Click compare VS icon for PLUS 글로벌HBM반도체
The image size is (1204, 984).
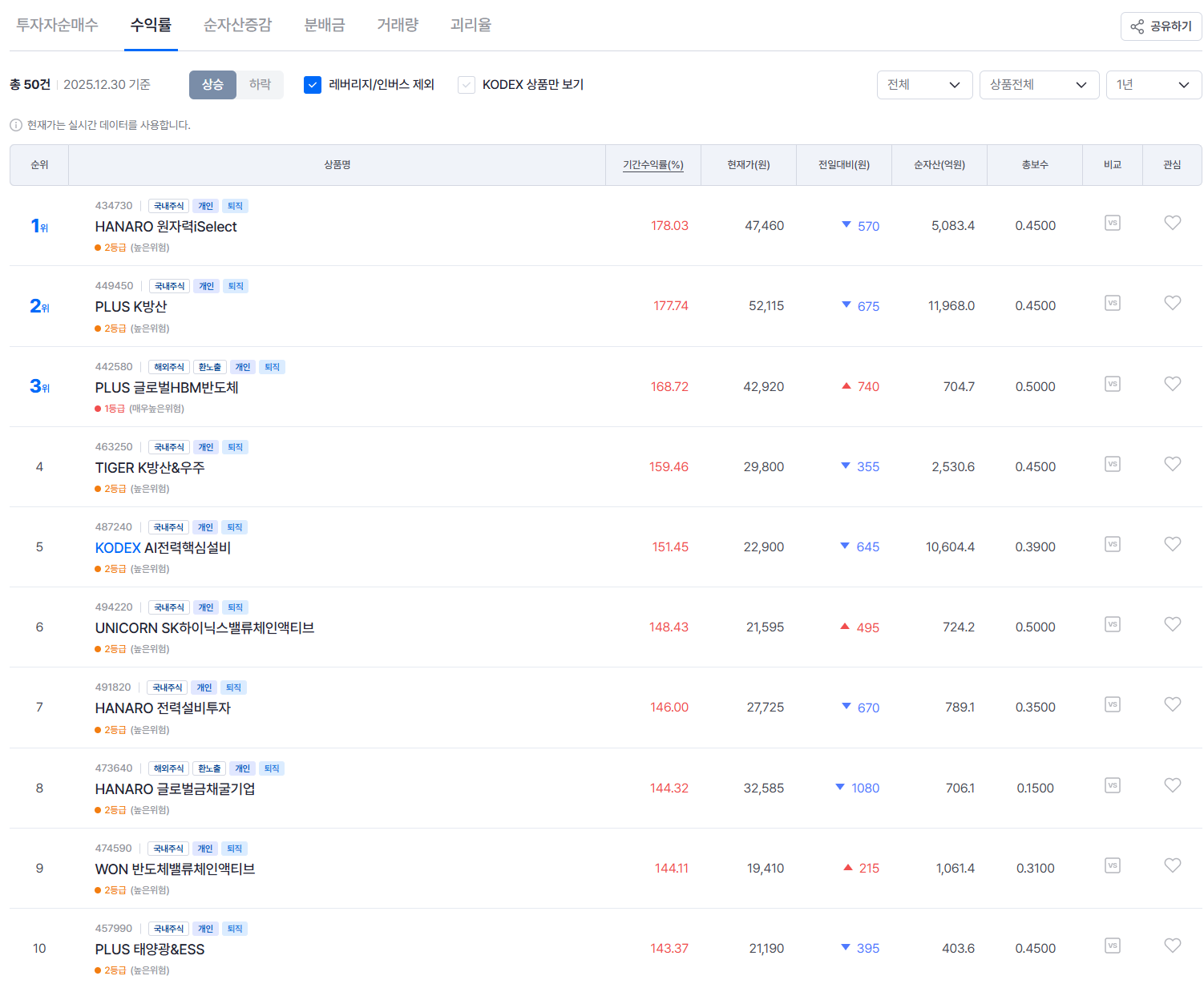(1112, 384)
